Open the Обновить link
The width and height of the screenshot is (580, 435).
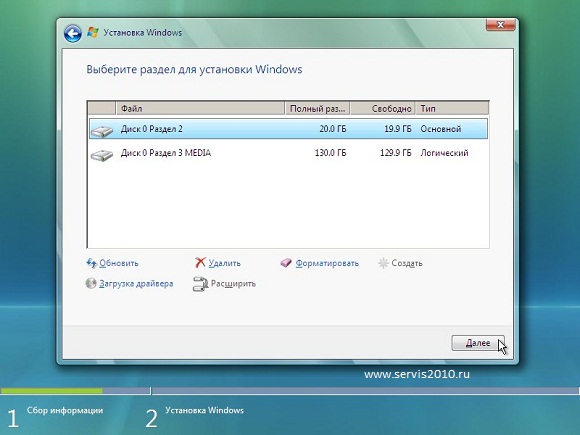(x=119, y=263)
